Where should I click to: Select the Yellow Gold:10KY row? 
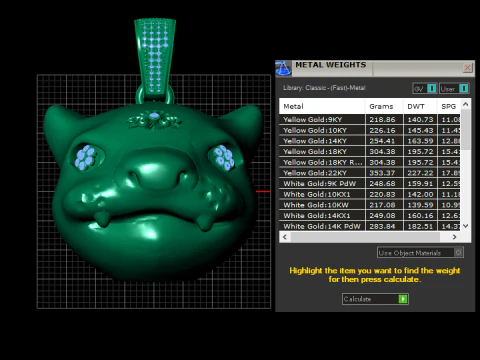click(370, 130)
